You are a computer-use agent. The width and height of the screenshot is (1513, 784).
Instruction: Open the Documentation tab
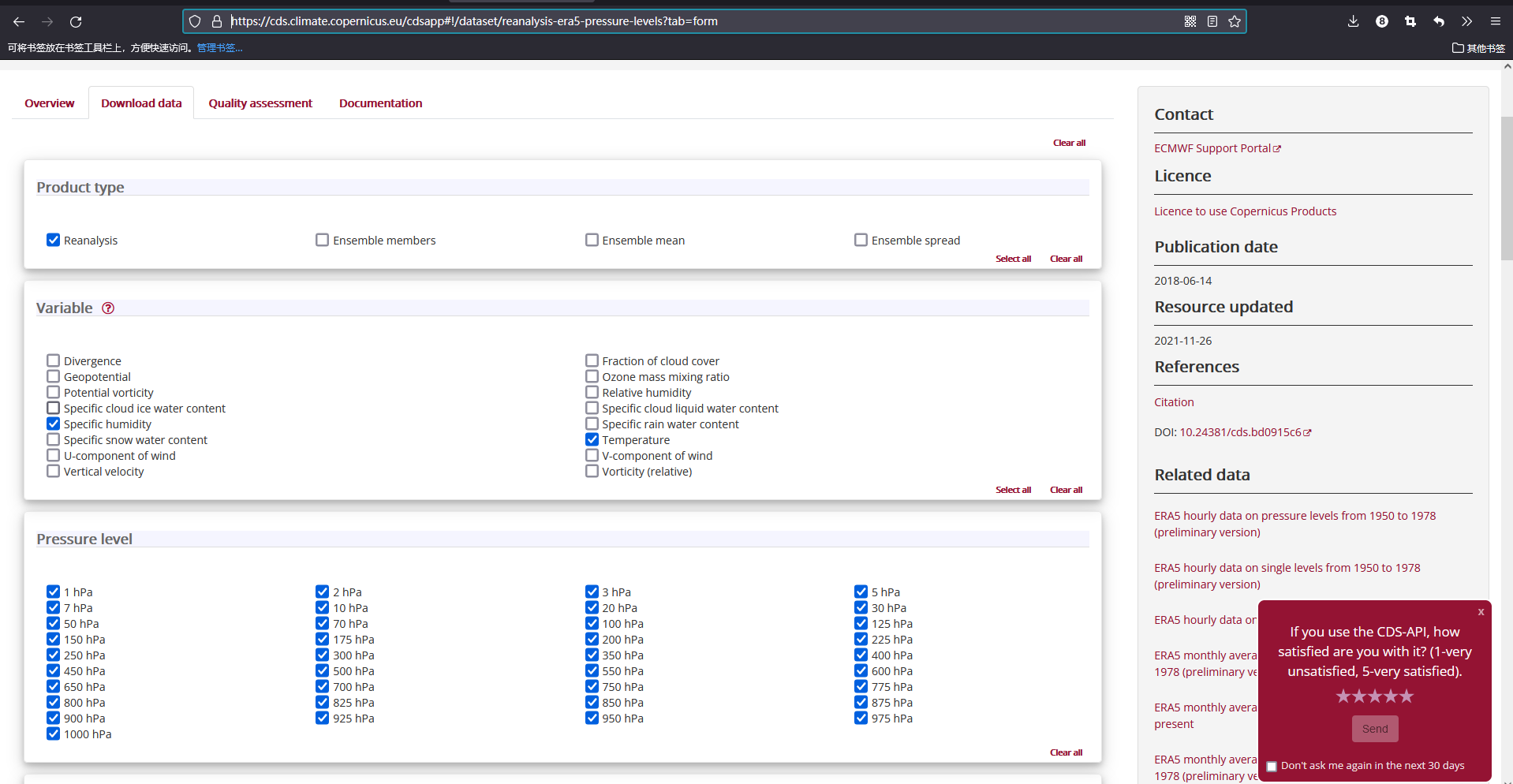[380, 103]
